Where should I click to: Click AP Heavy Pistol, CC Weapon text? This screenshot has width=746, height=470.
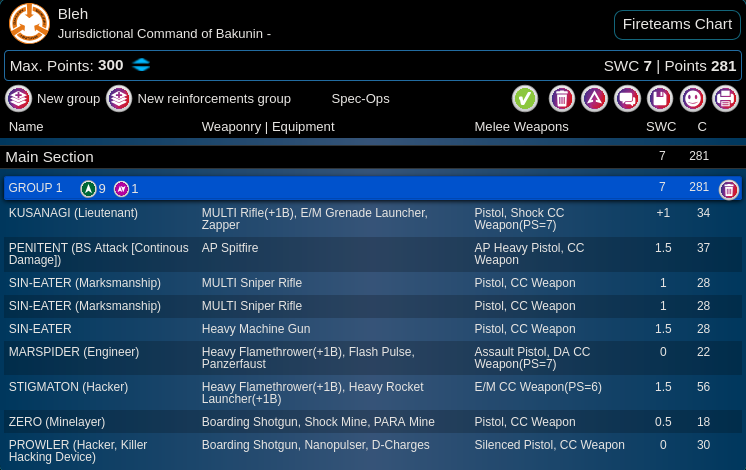tap(529, 254)
